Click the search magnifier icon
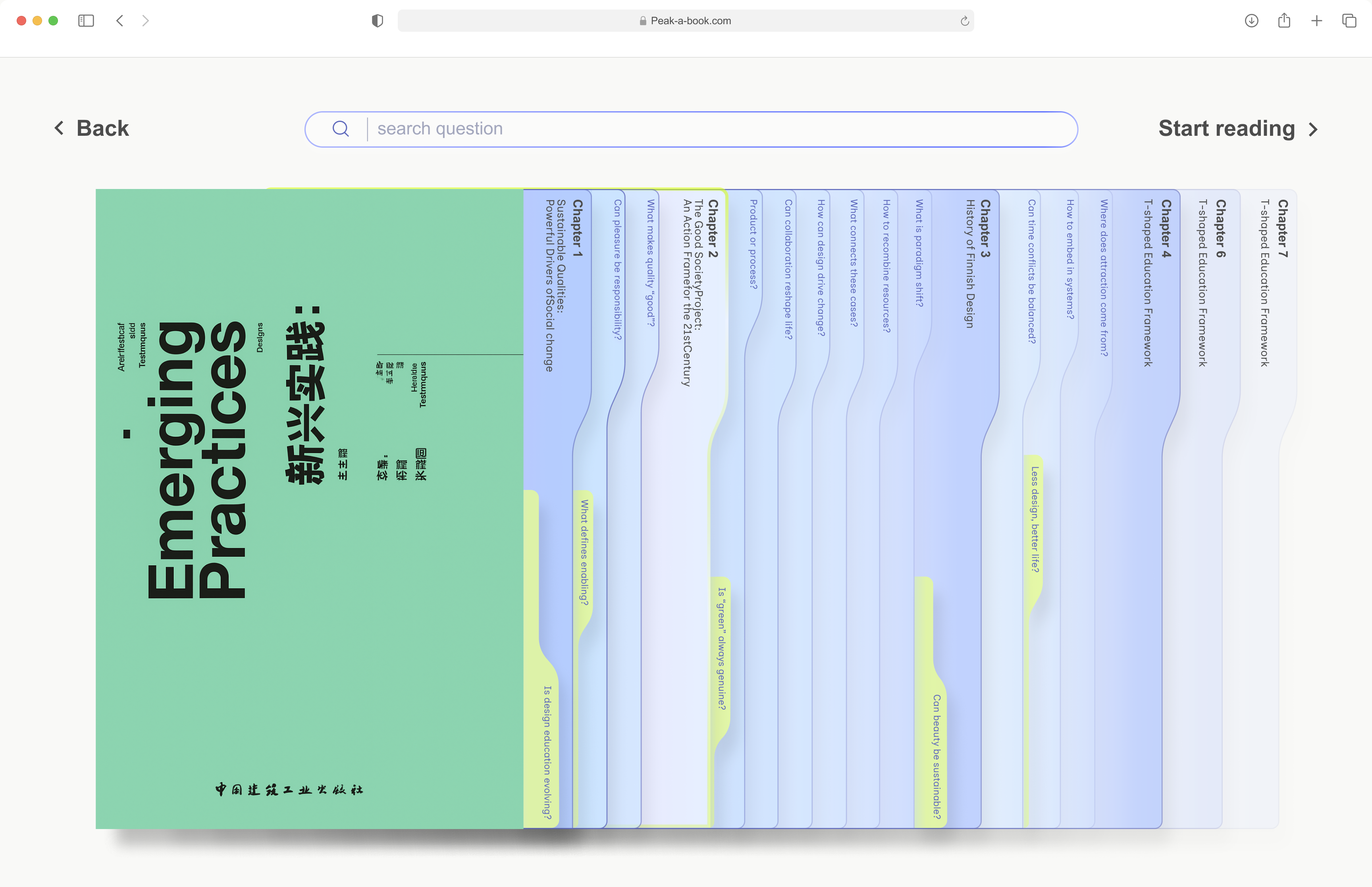 tap(340, 128)
